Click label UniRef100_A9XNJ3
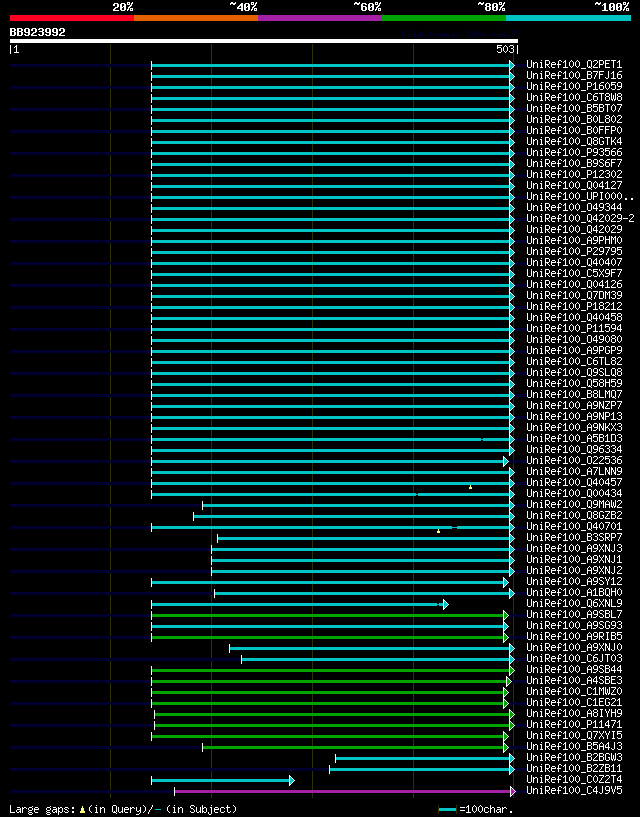Image resolution: width=640 pixels, height=817 pixels. 574,549
